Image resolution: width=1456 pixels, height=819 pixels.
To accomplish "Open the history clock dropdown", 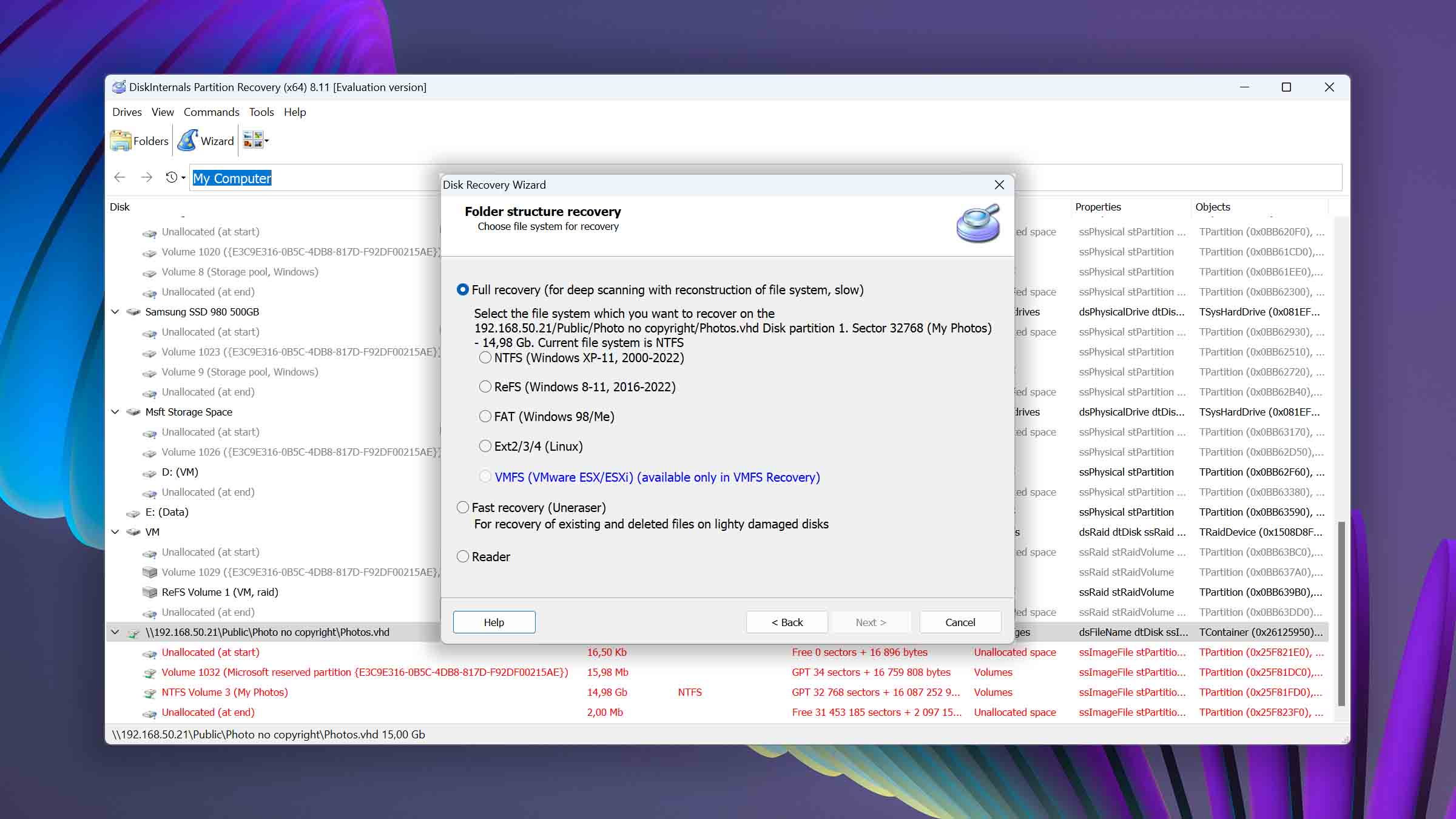I will coord(175,177).
